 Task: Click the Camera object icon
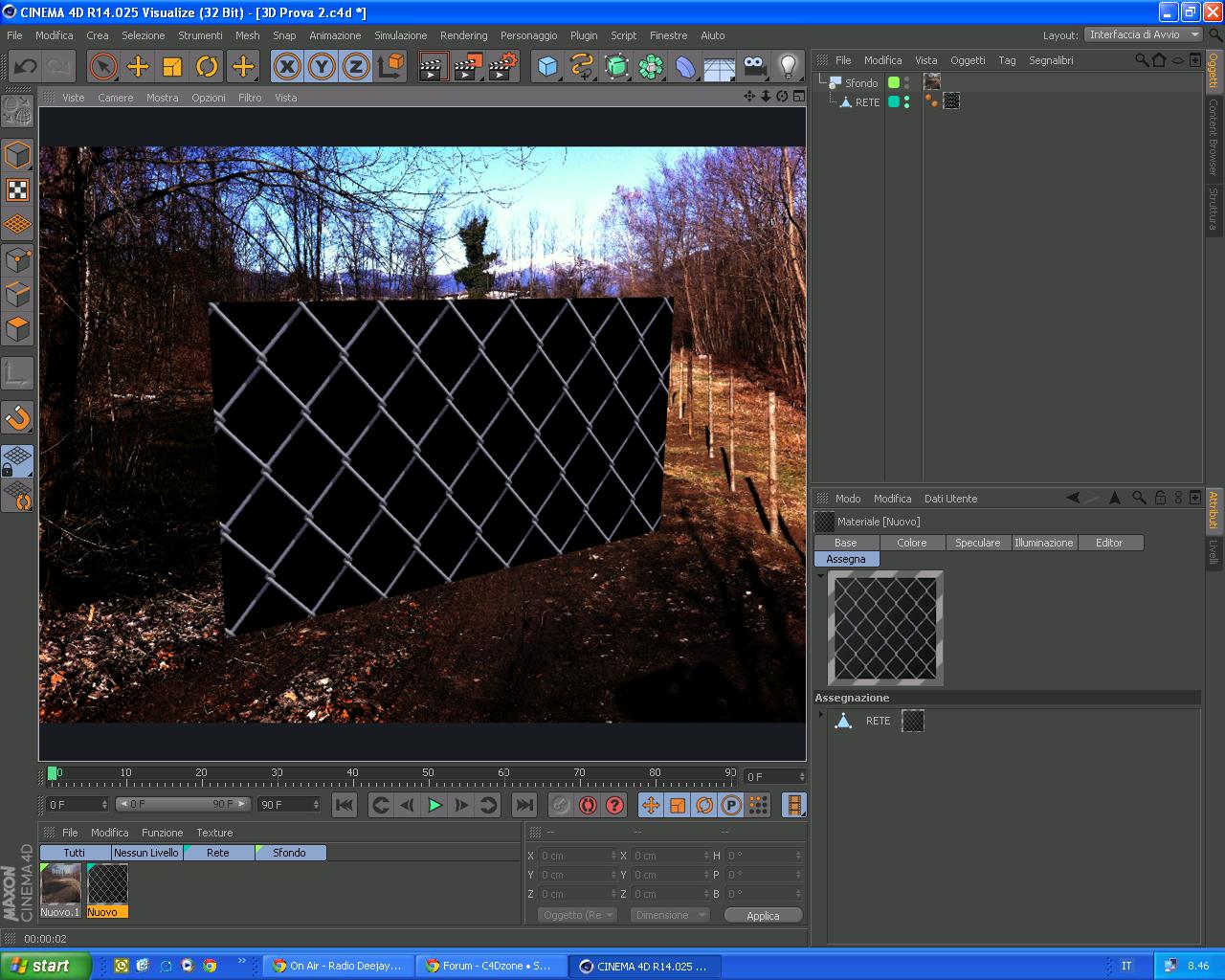tap(755, 66)
